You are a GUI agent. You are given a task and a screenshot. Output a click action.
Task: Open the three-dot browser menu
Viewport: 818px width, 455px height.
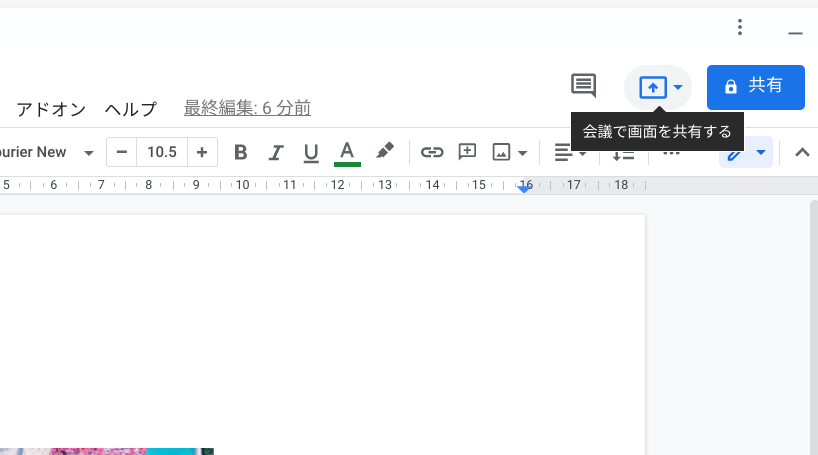740,27
